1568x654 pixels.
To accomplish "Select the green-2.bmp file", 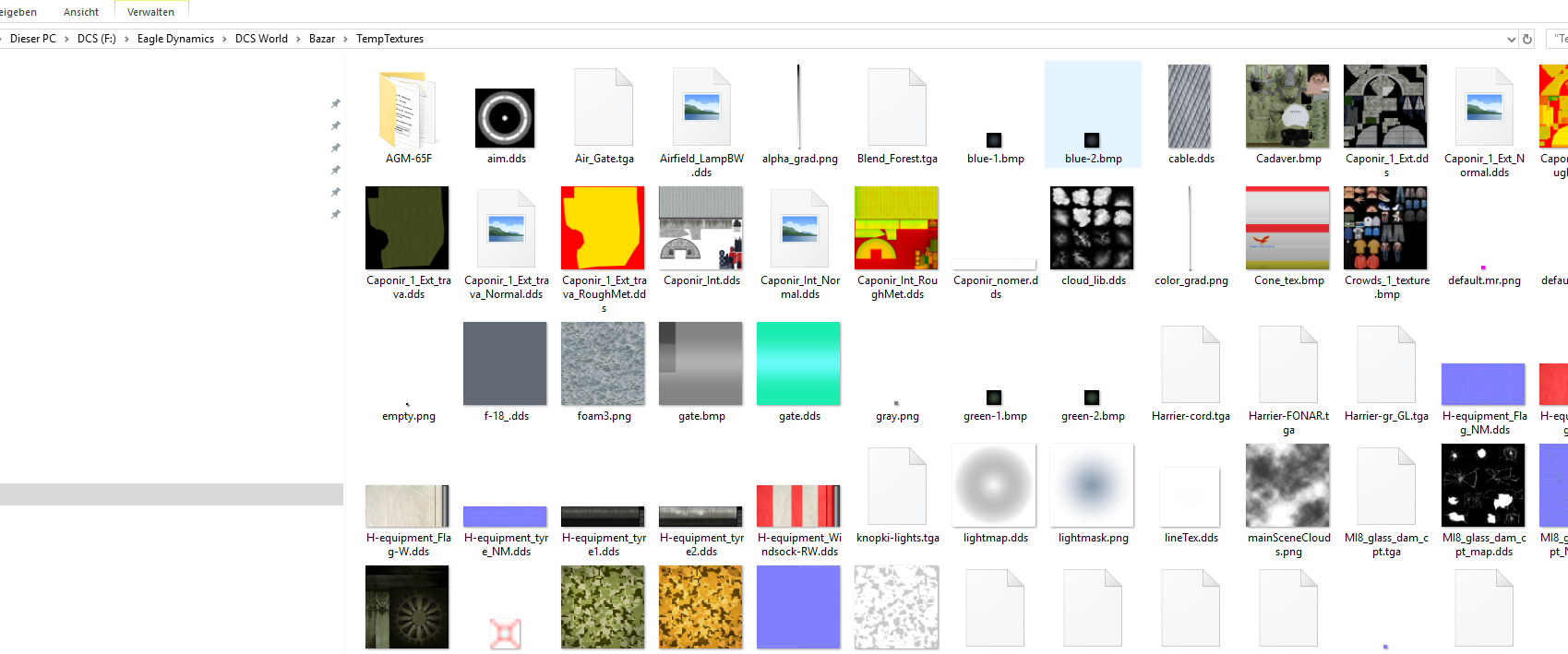I will (x=1092, y=398).
